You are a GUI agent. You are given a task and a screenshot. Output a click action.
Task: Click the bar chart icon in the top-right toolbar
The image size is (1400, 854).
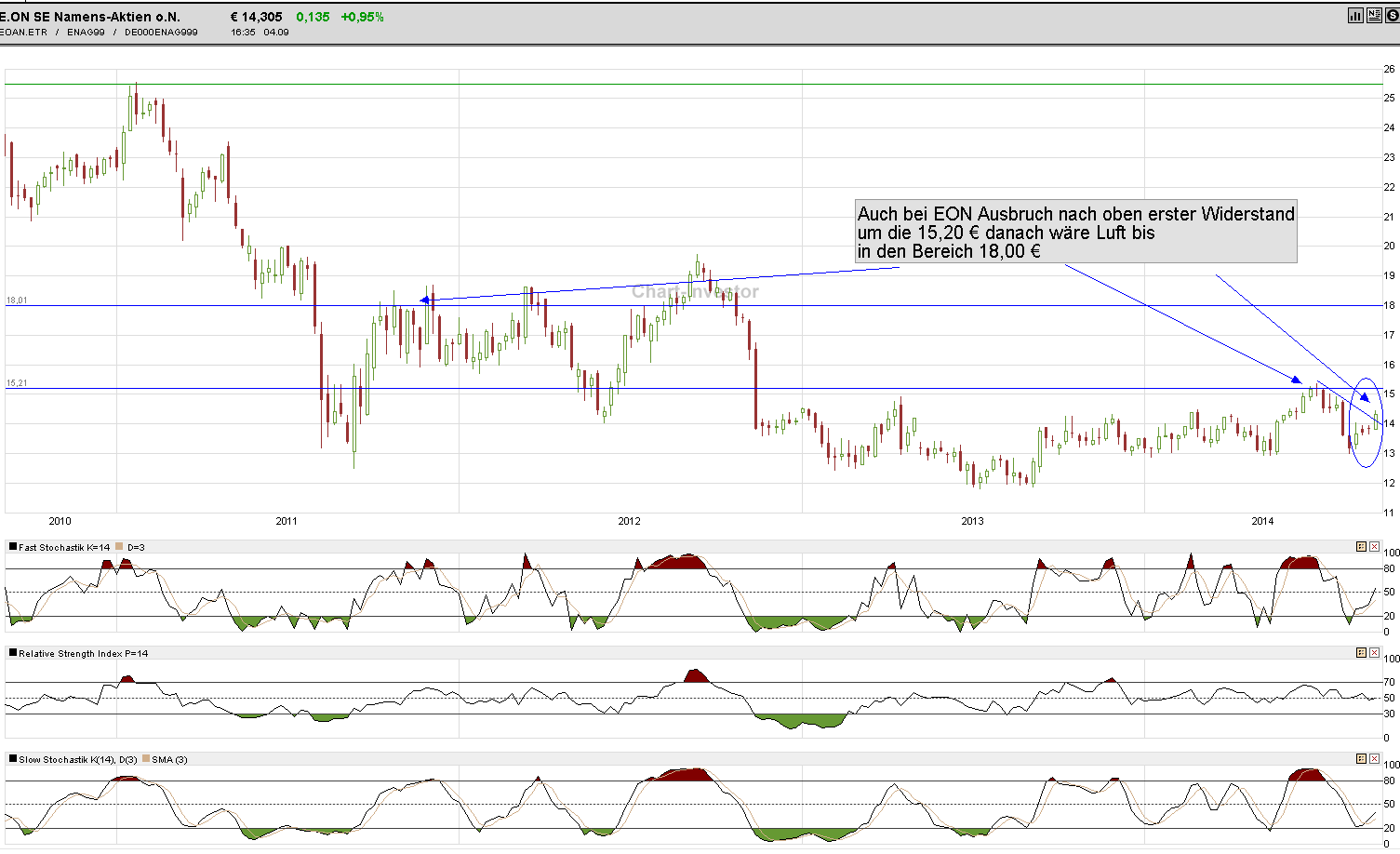pos(1355,16)
